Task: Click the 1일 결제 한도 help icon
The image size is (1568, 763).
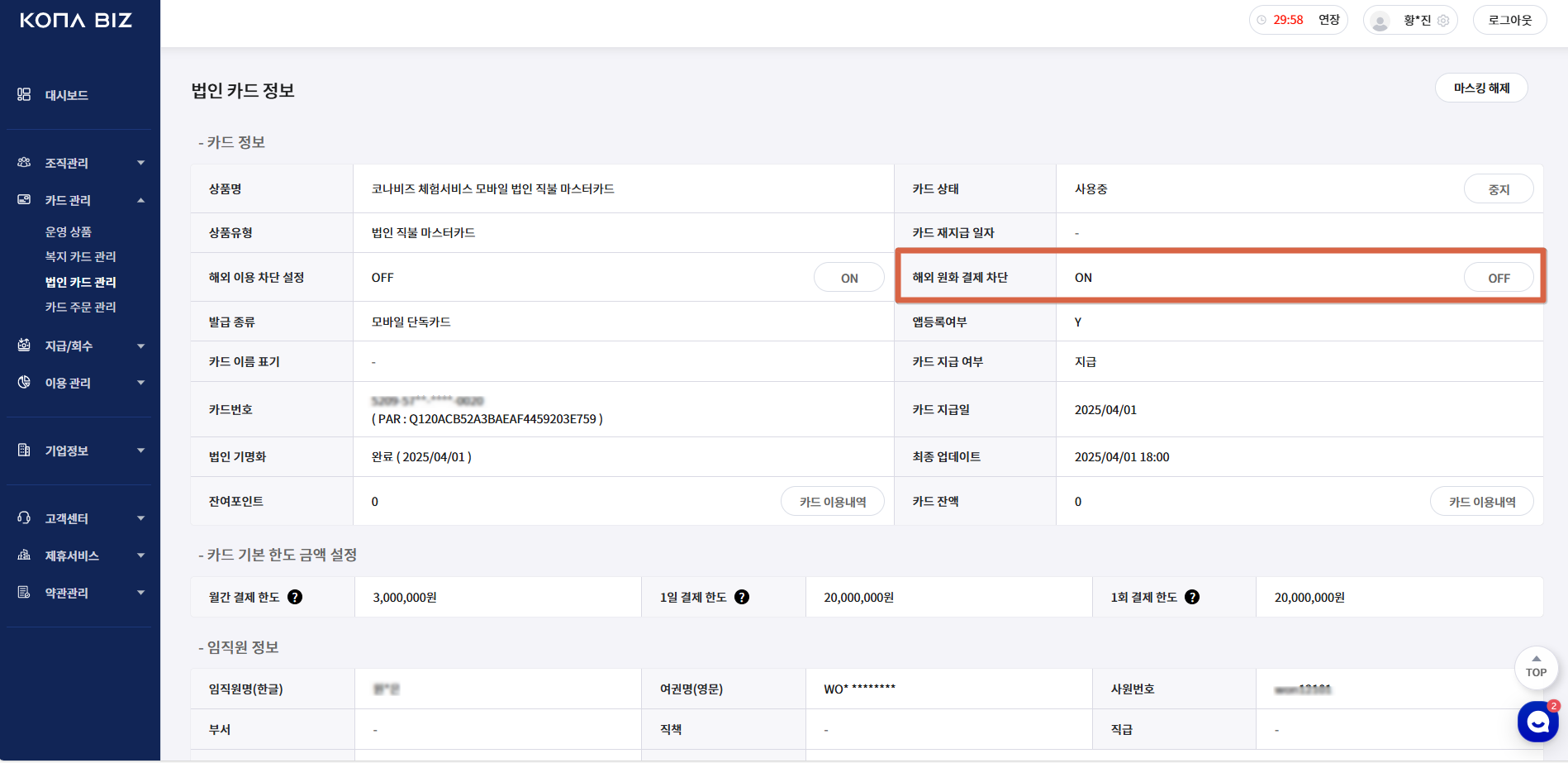Action: pyautogui.click(x=742, y=597)
